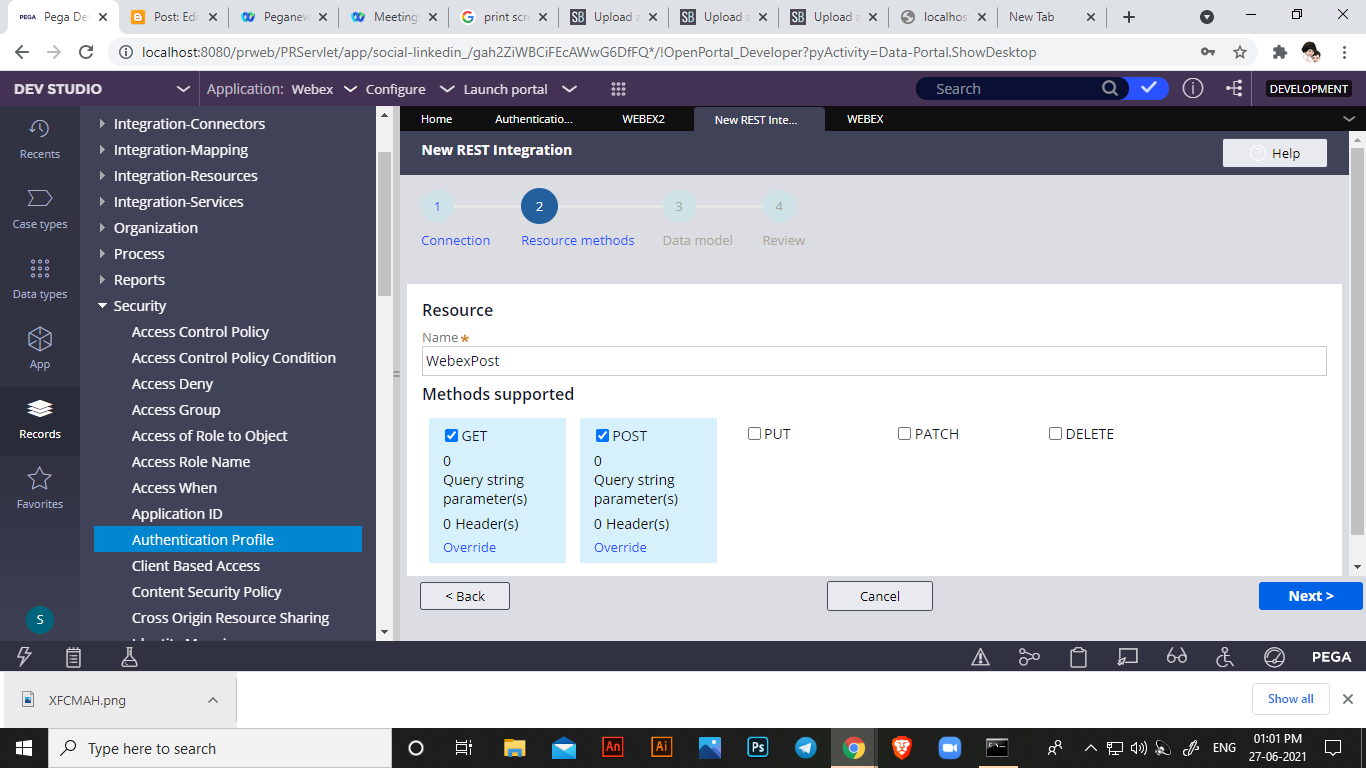Enable the DELETE method checkbox
The width and height of the screenshot is (1366, 768).
[x=1056, y=434]
